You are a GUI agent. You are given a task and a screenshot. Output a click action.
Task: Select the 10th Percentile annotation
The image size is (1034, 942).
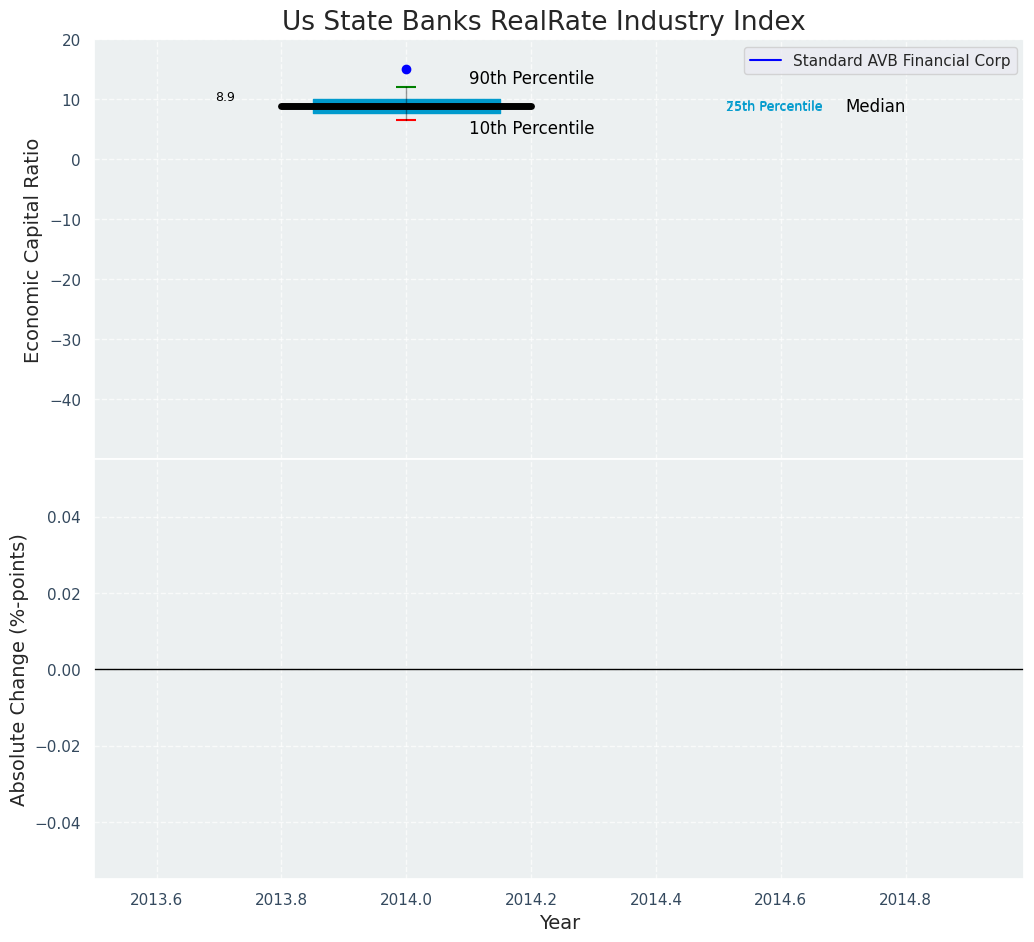(x=531, y=128)
